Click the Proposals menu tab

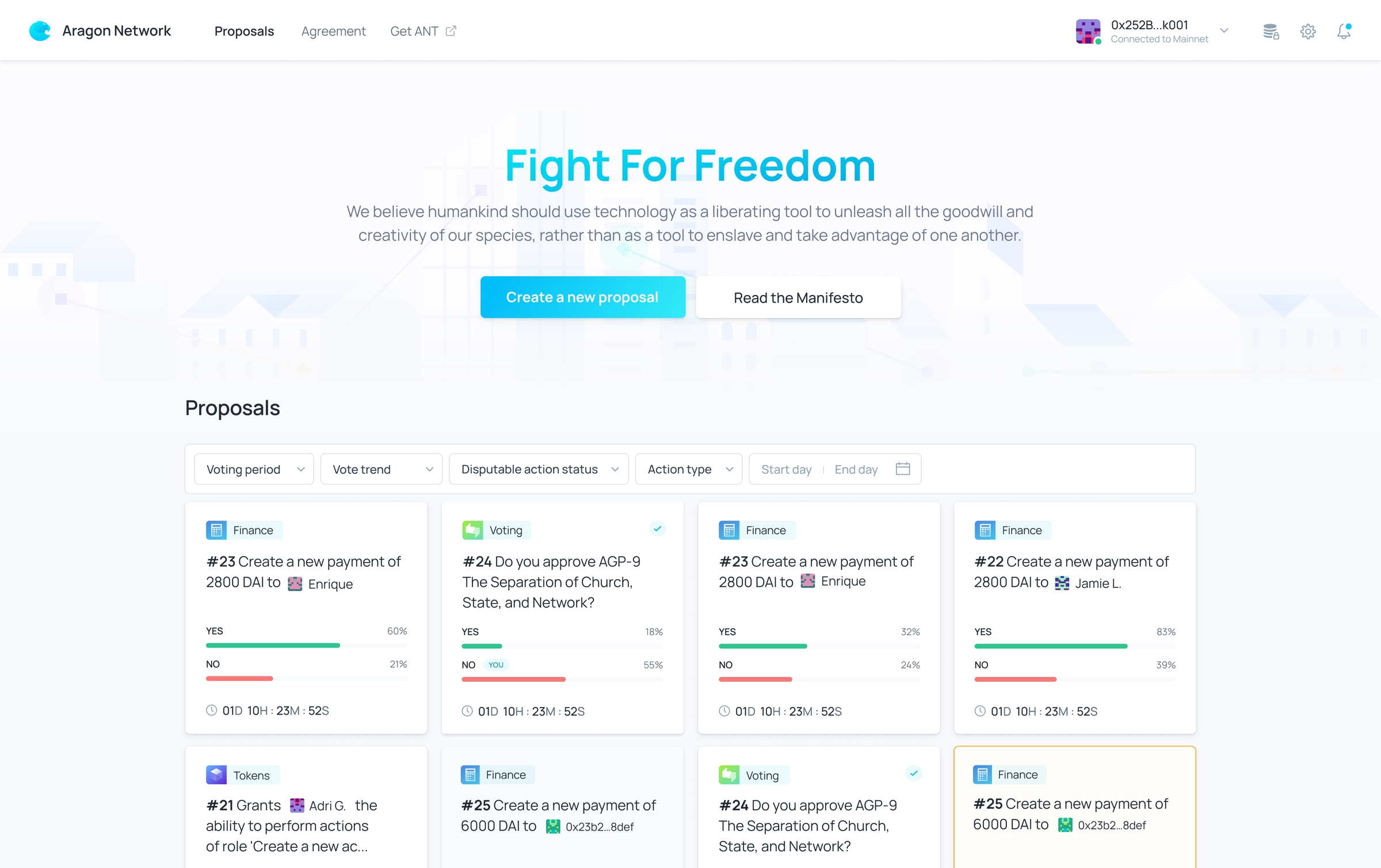pos(245,30)
